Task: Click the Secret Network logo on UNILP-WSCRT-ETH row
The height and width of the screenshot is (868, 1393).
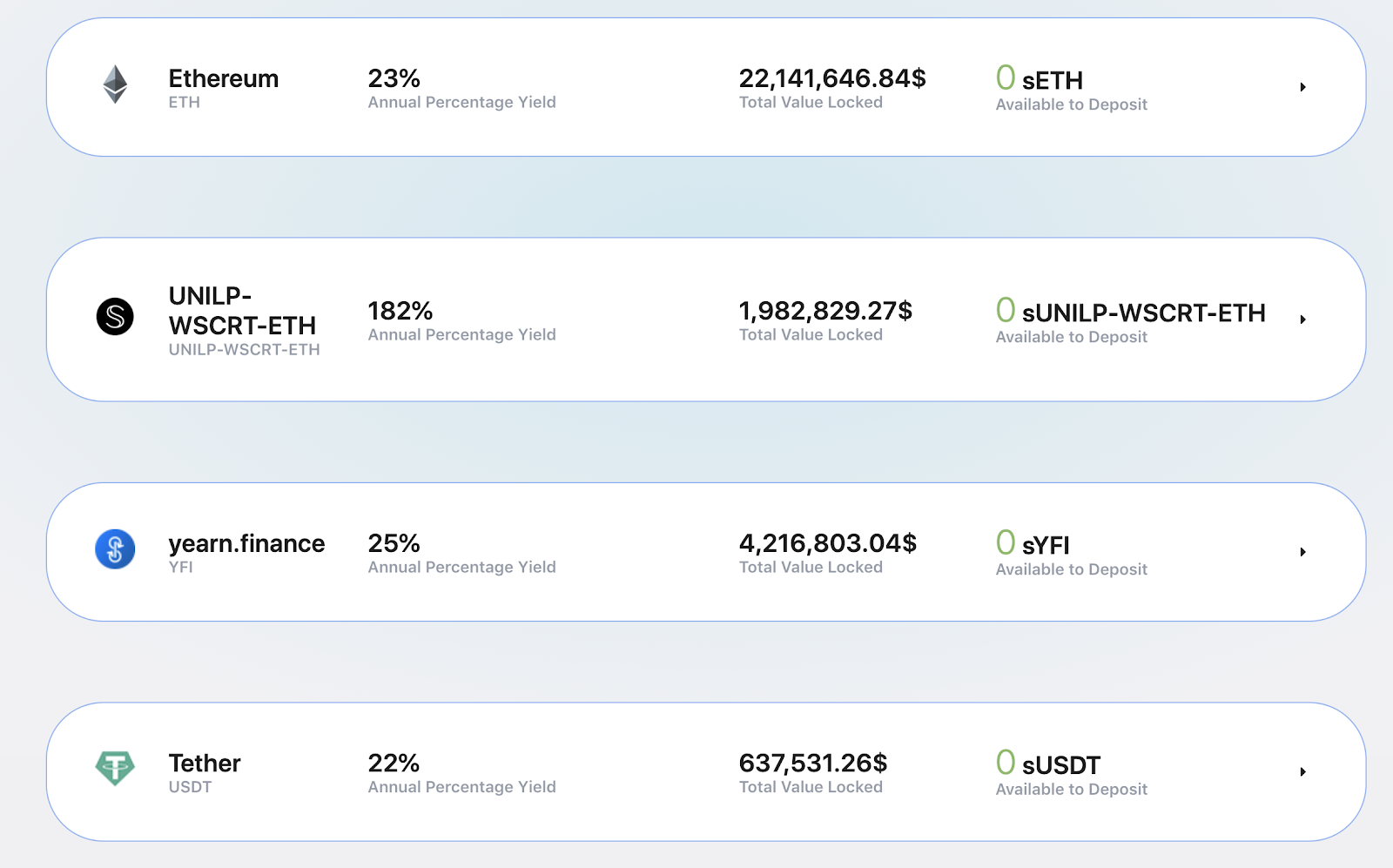Action: pyautogui.click(x=115, y=316)
